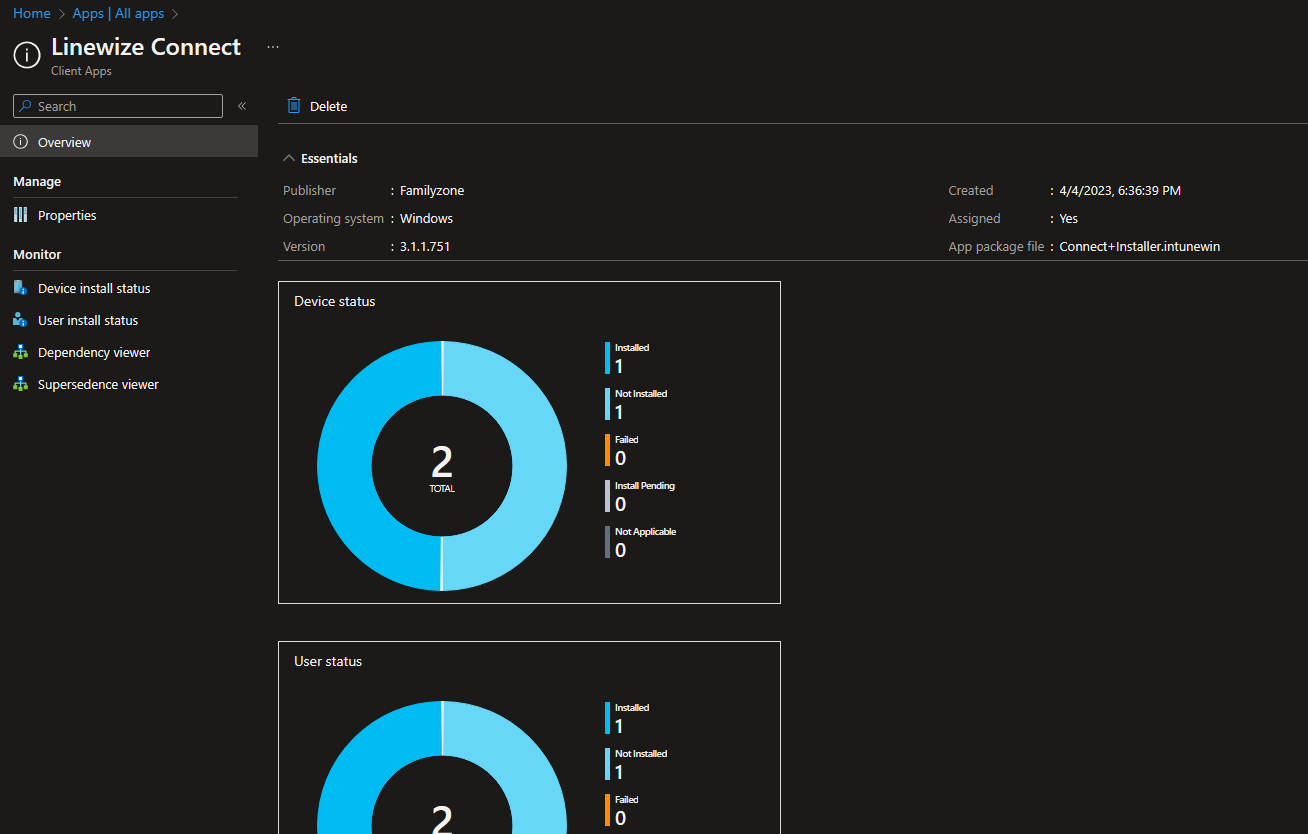Click Device status Install Pending swatch
This screenshot has height=834, width=1308.
pyautogui.click(x=607, y=496)
